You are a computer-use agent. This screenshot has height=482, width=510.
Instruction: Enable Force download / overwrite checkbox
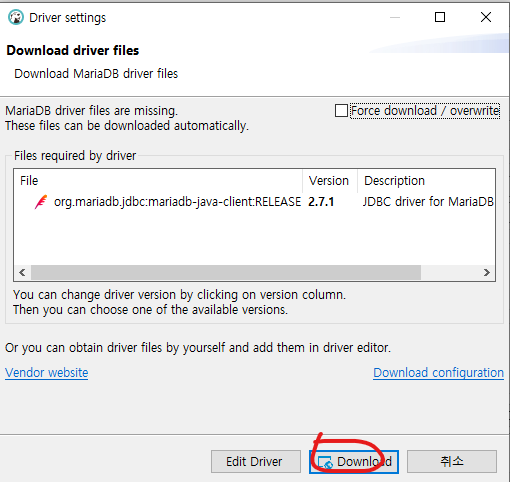pyautogui.click(x=341, y=111)
